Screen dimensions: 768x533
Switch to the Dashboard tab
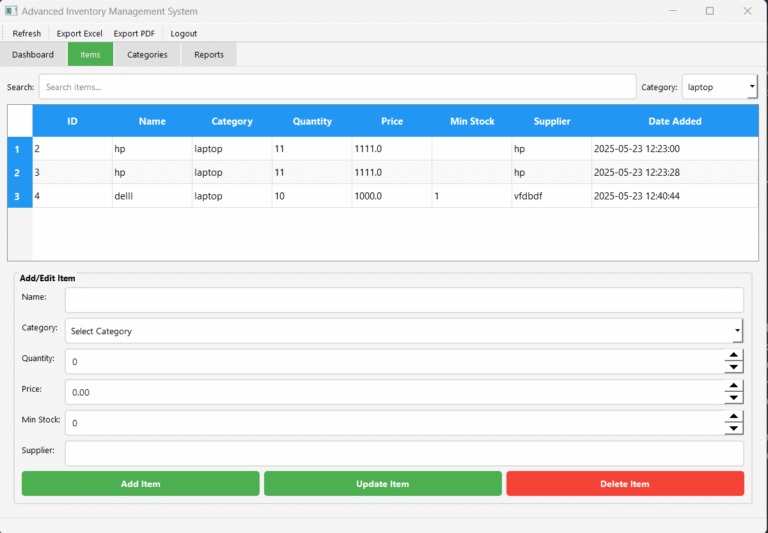pos(33,55)
